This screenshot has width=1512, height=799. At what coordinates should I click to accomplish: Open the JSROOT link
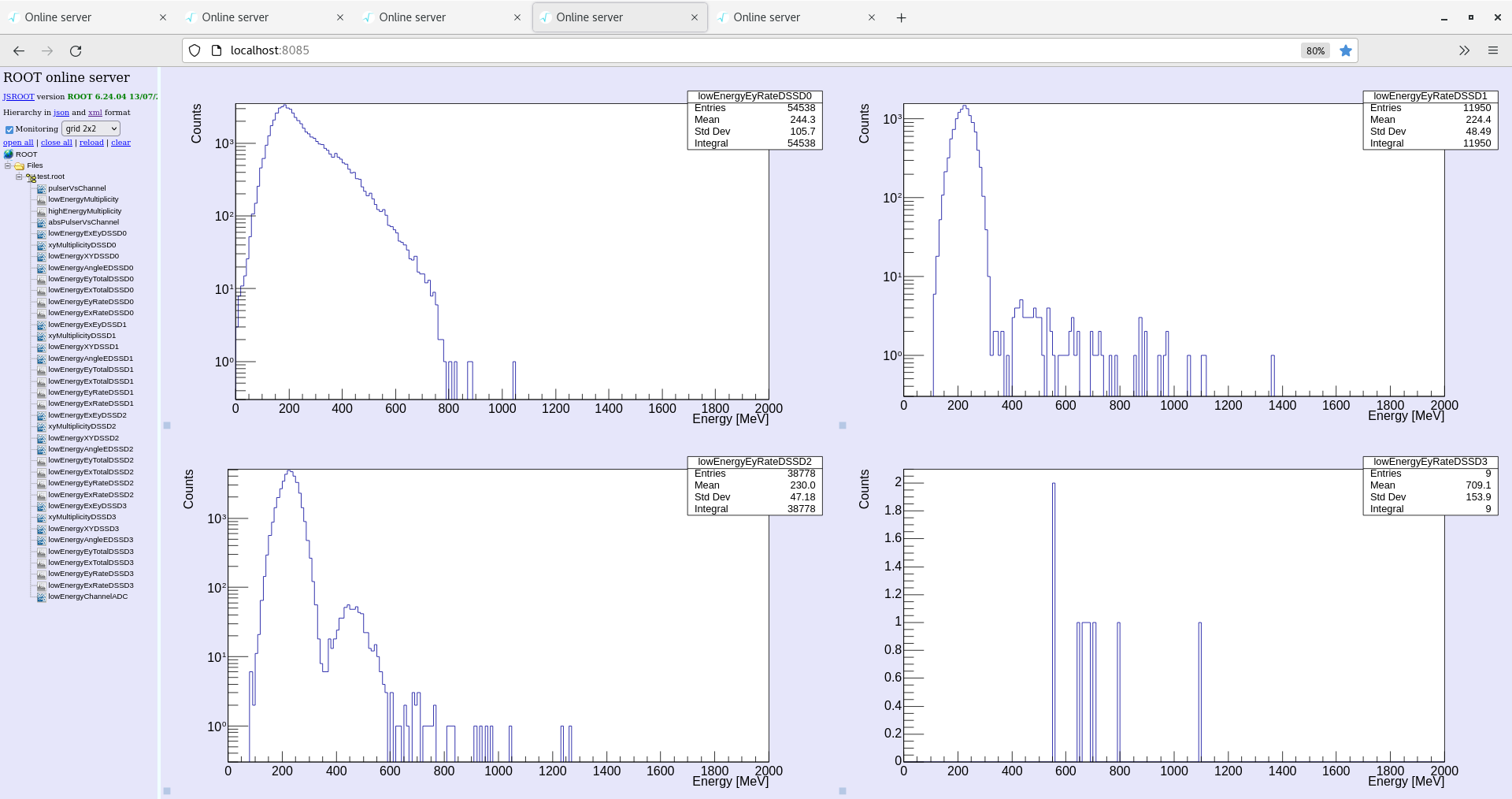[18, 97]
